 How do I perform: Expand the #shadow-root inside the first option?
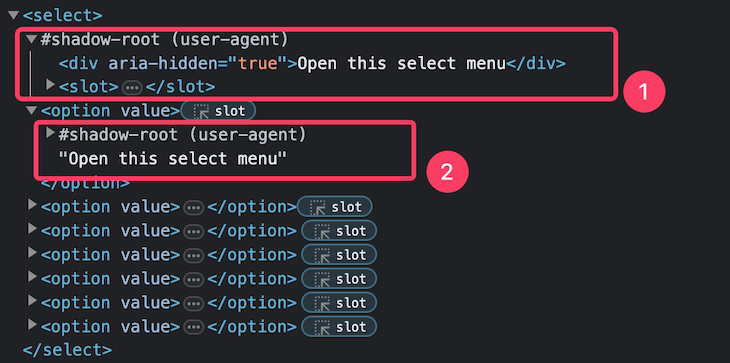pyautogui.click(x=50, y=133)
